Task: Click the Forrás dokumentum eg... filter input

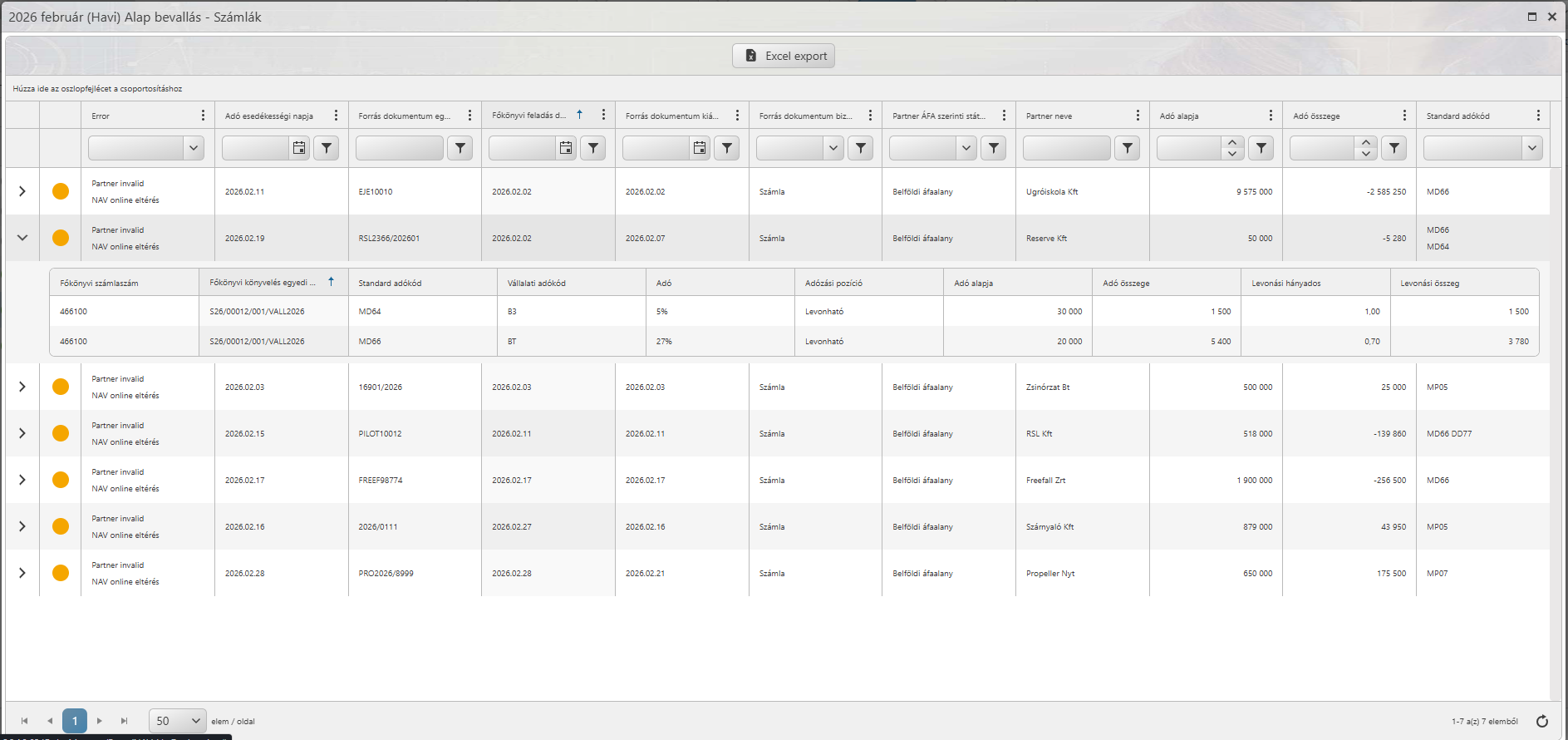Action: (x=400, y=148)
